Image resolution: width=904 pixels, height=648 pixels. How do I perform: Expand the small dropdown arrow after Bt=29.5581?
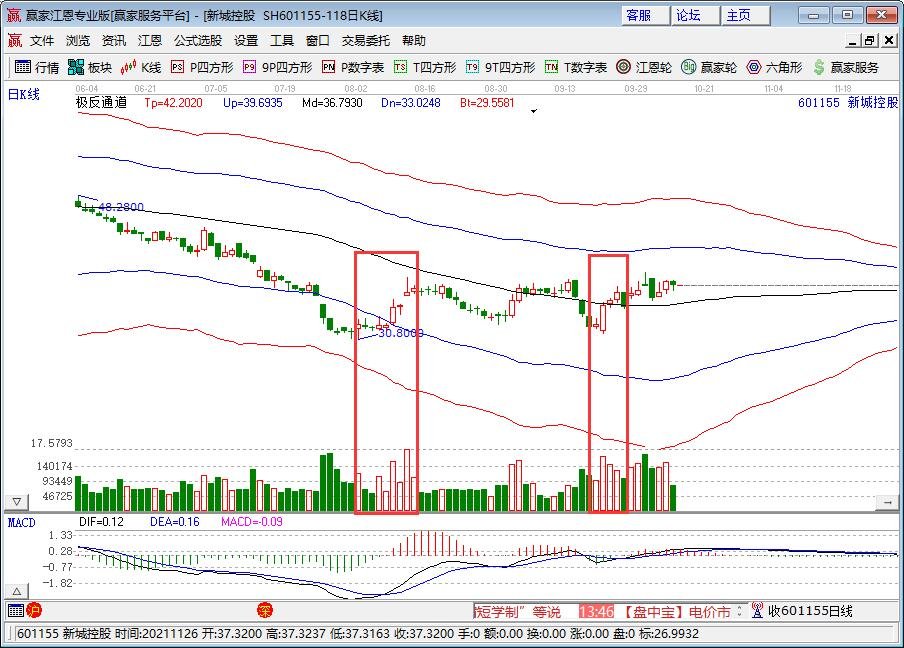[x=534, y=111]
